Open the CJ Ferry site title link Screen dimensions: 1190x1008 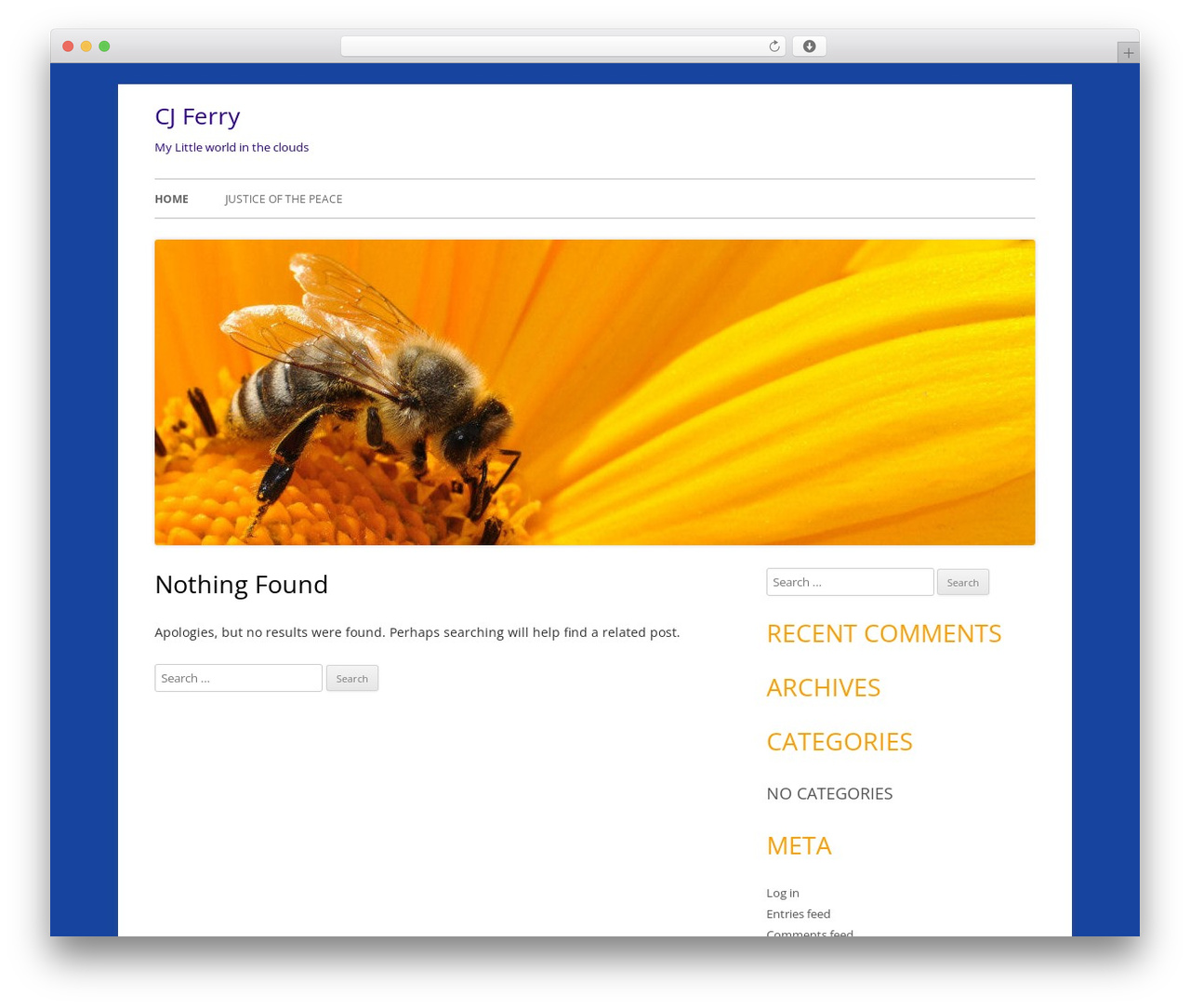coord(197,116)
